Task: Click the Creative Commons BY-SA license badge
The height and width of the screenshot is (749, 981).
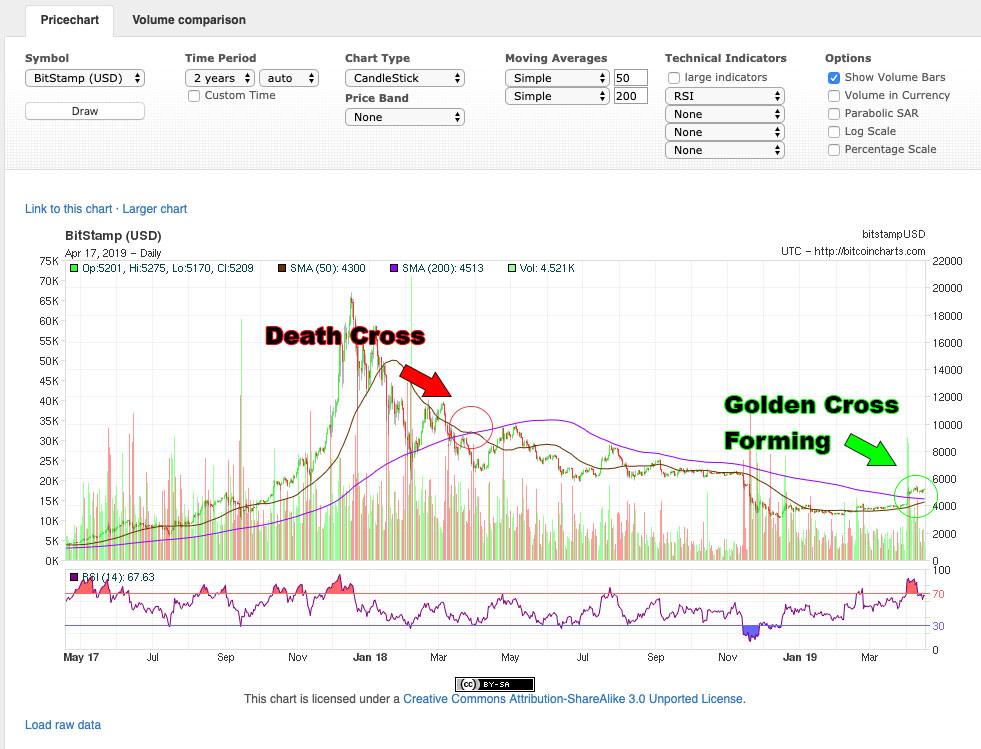Action: (x=494, y=684)
